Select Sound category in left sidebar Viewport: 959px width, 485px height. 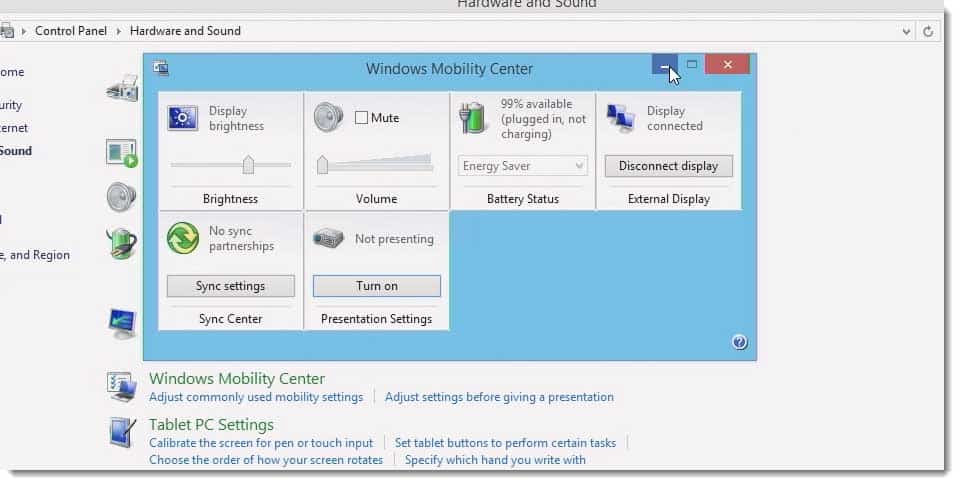click(16, 150)
